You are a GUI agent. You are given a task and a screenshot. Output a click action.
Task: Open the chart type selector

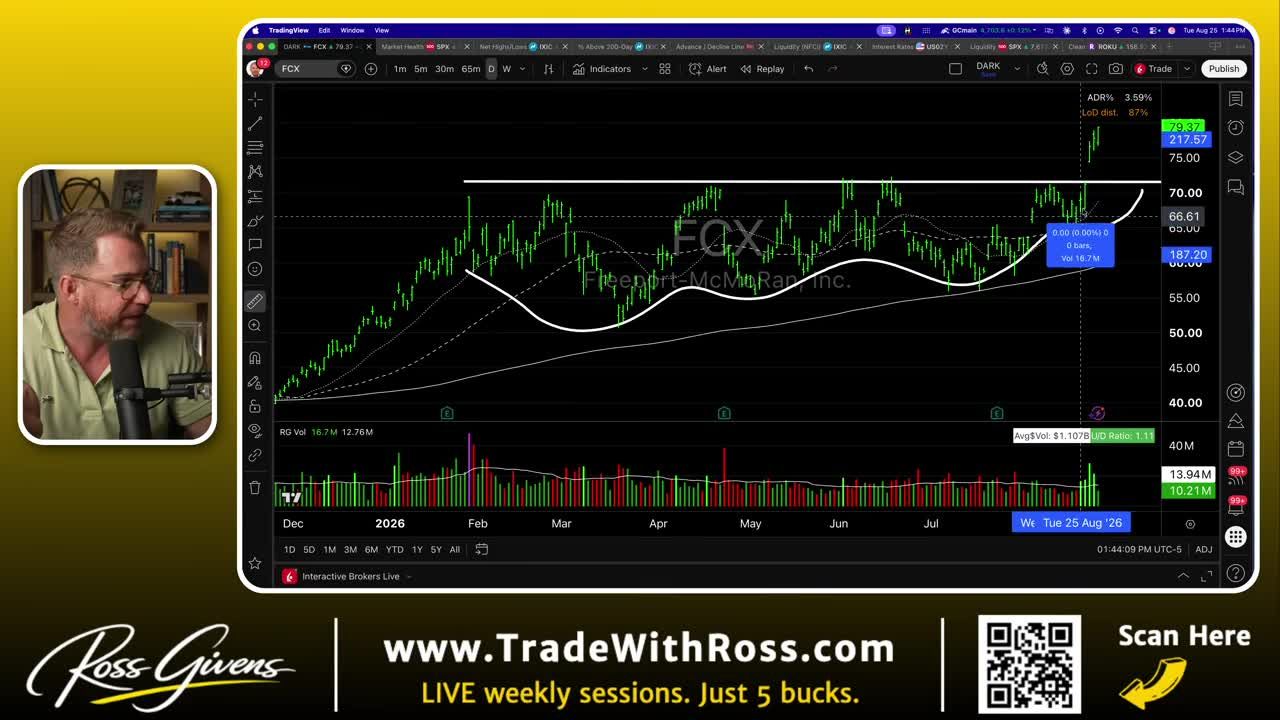coord(548,69)
